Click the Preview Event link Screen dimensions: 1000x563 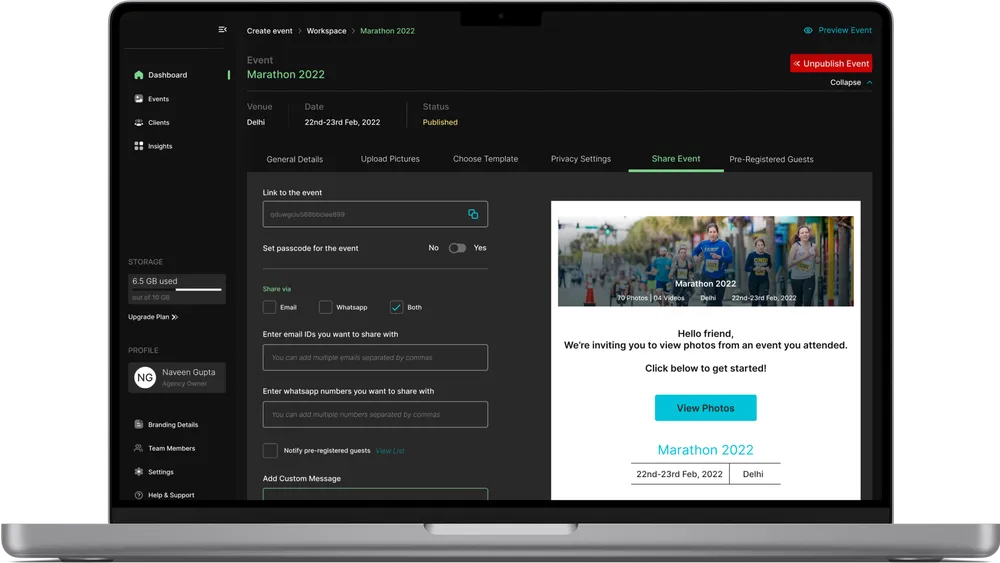[x=838, y=31]
